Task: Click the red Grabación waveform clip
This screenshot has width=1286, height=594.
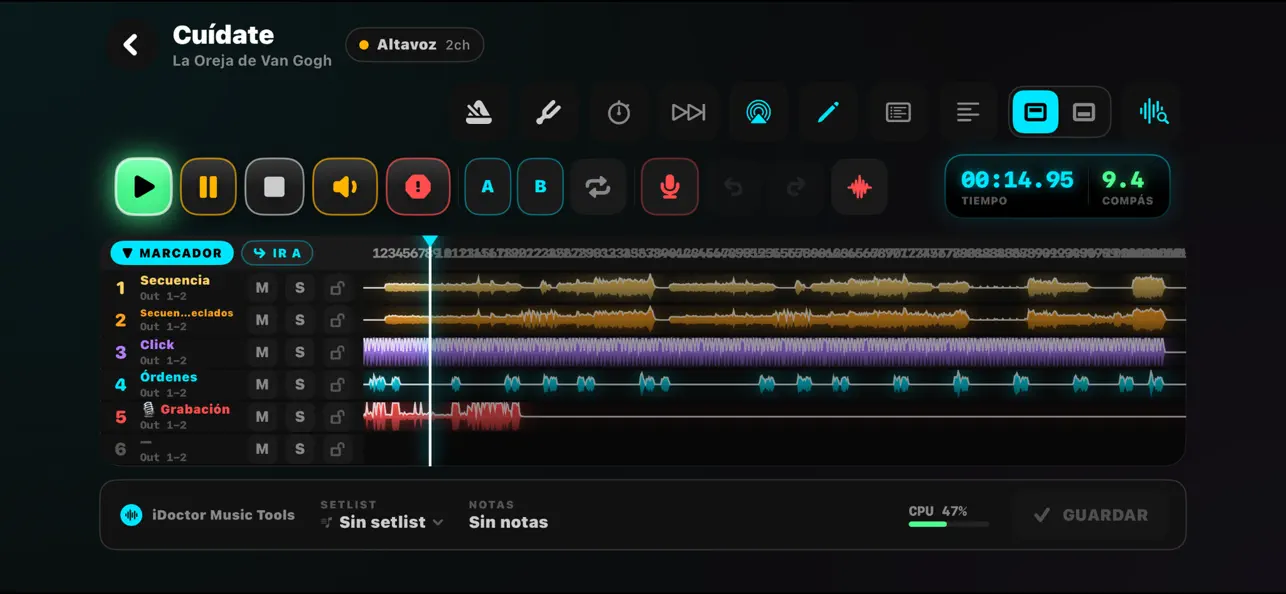Action: (442, 416)
